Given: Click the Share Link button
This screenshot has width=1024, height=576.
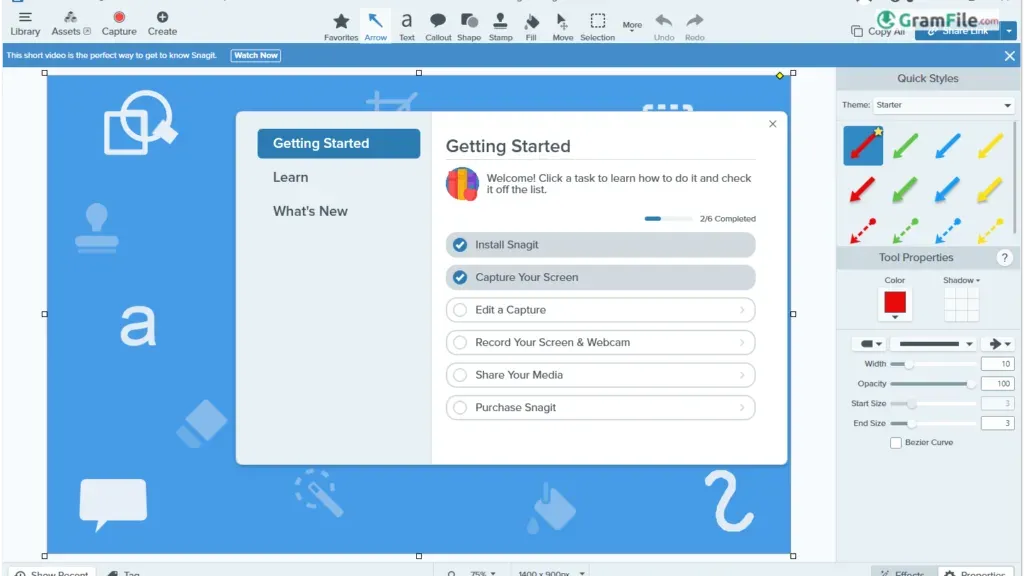Looking at the screenshot, I should [x=957, y=31].
